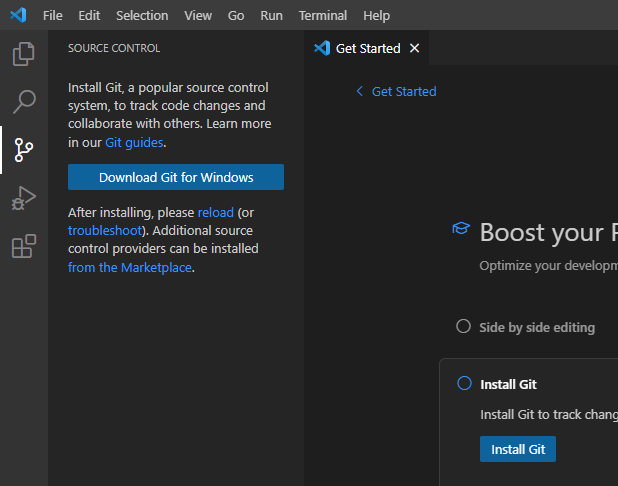Select the Side by side editing step
618x486 pixels.
(x=537, y=328)
